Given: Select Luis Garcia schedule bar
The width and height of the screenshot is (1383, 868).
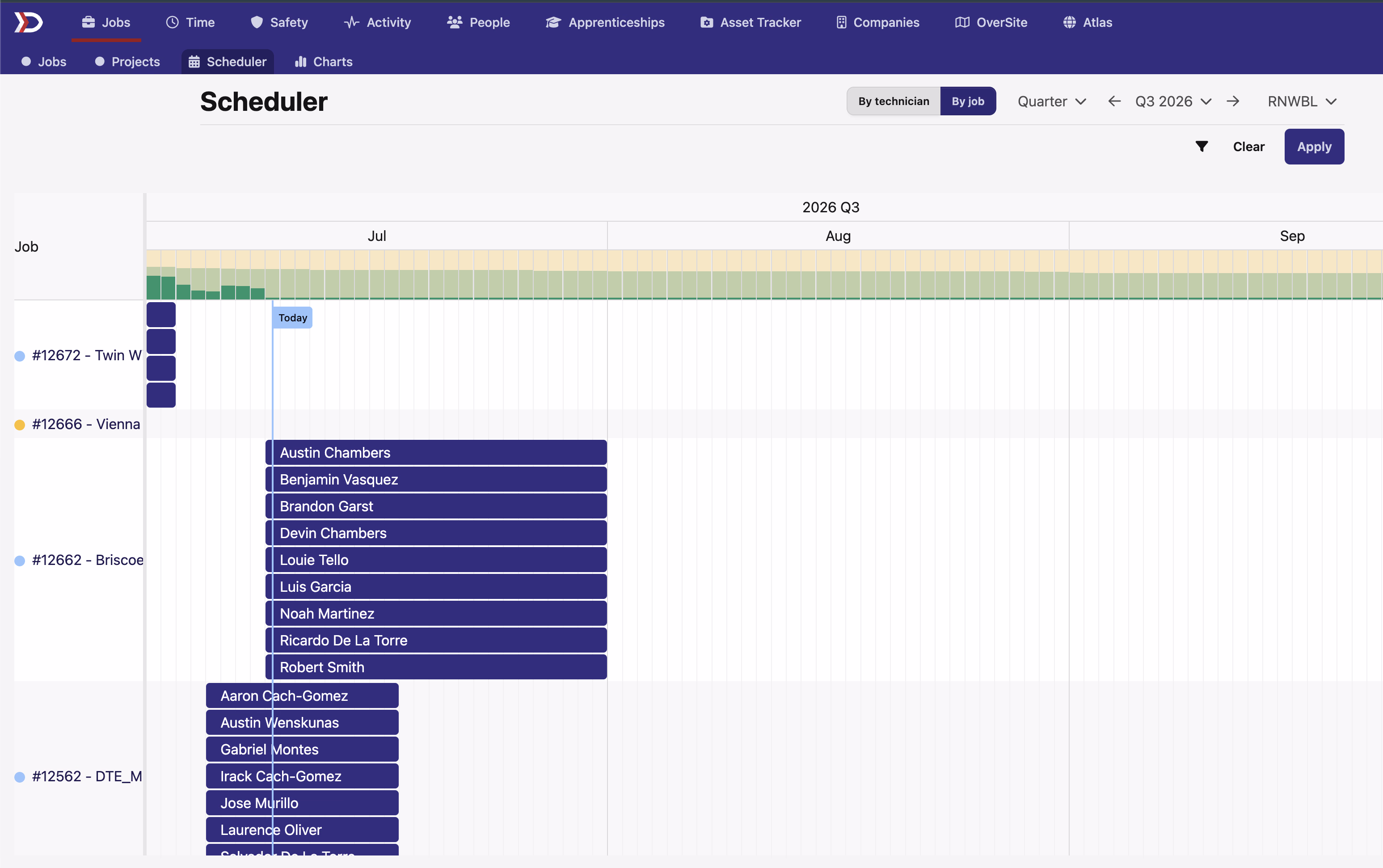Looking at the screenshot, I should click(436, 587).
